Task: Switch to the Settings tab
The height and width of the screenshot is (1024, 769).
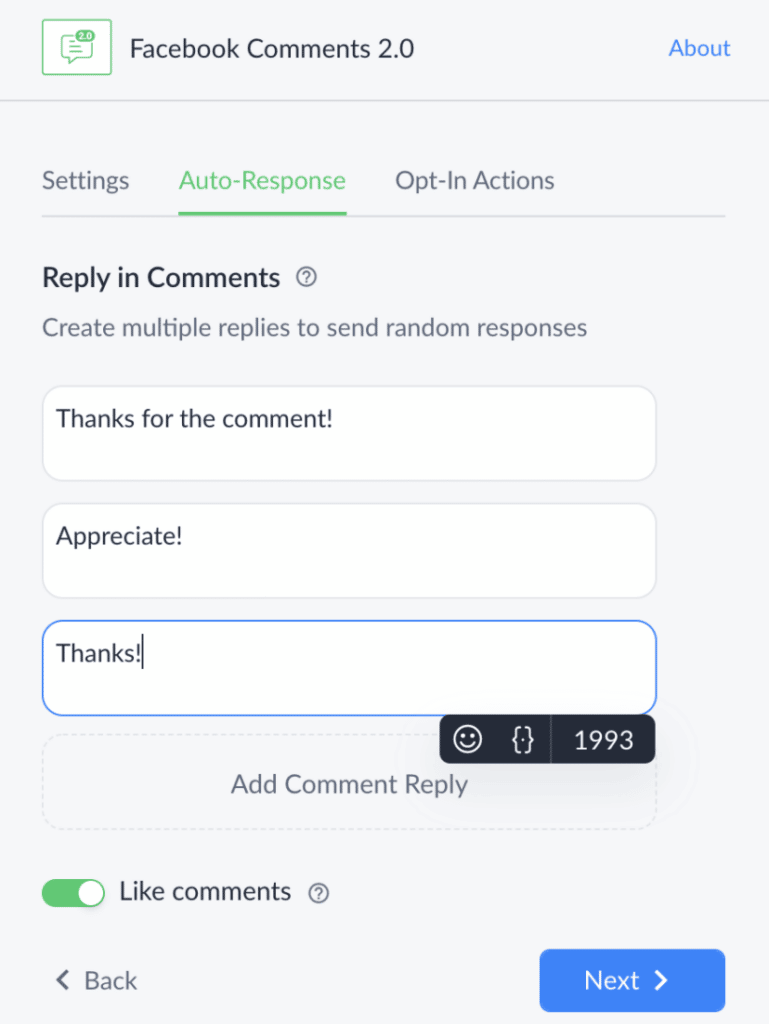Action: coord(85,181)
